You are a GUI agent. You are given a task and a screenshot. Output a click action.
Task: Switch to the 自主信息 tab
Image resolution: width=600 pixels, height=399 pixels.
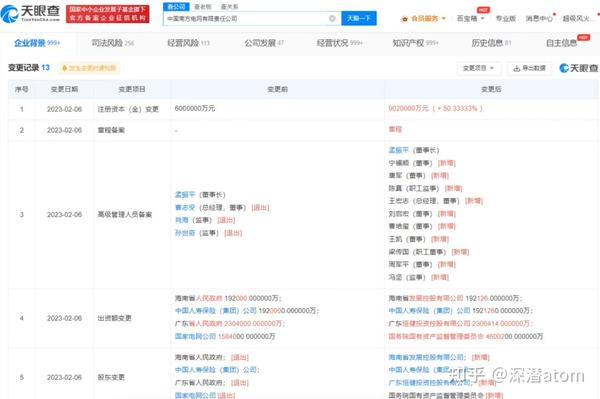coord(561,43)
